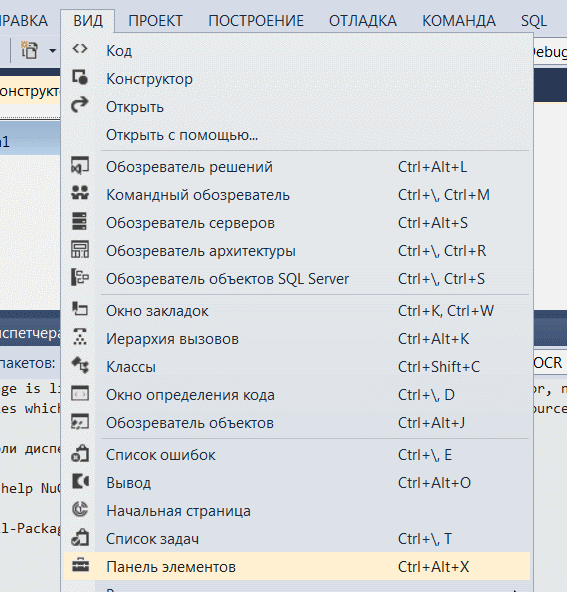The width and height of the screenshot is (567, 592).
Task: Click the Окно закладок icon
Action: click(x=80, y=309)
